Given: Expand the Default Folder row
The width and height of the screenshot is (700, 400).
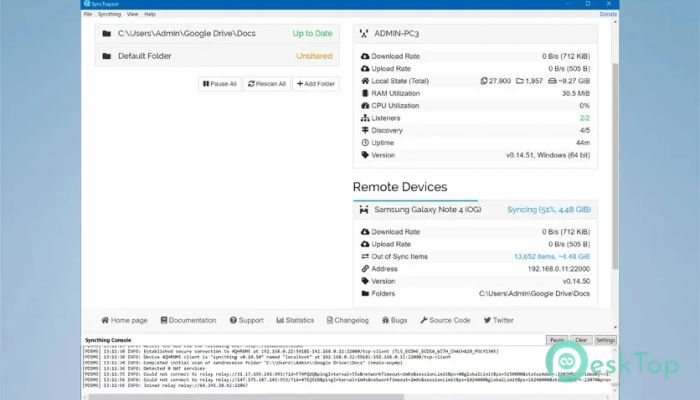Looking at the screenshot, I should click(x=217, y=56).
